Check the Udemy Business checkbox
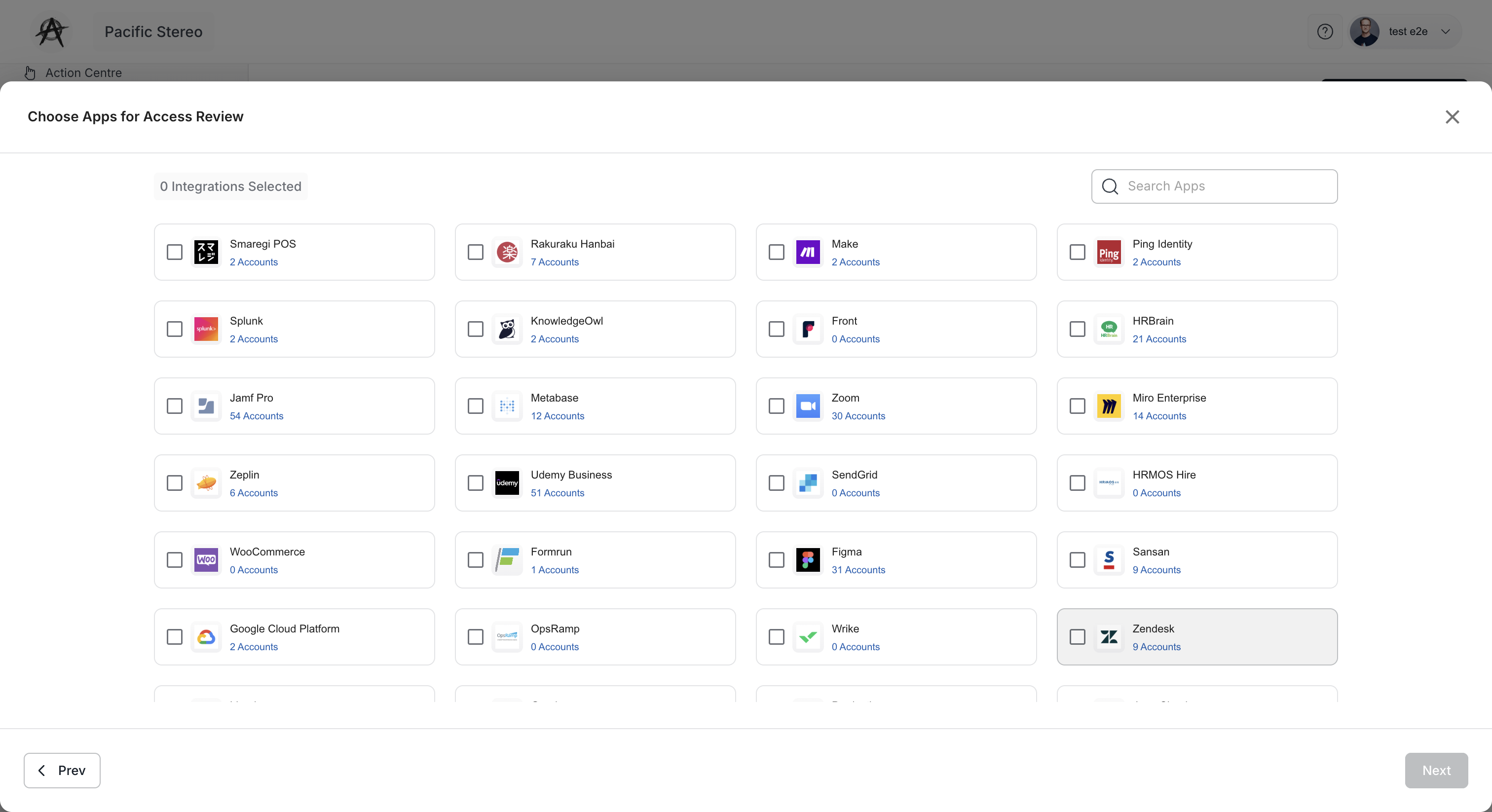Screen dimensions: 1492x812 click(x=476, y=483)
